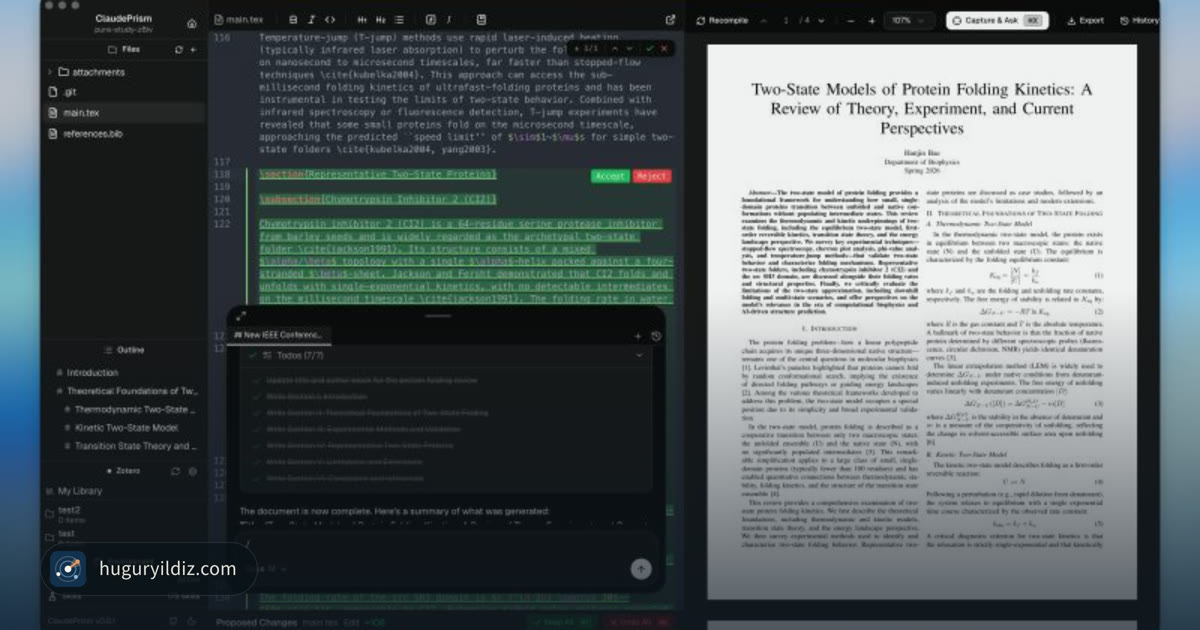Open the History panel

pyautogui.click(x=1139, y=20)
